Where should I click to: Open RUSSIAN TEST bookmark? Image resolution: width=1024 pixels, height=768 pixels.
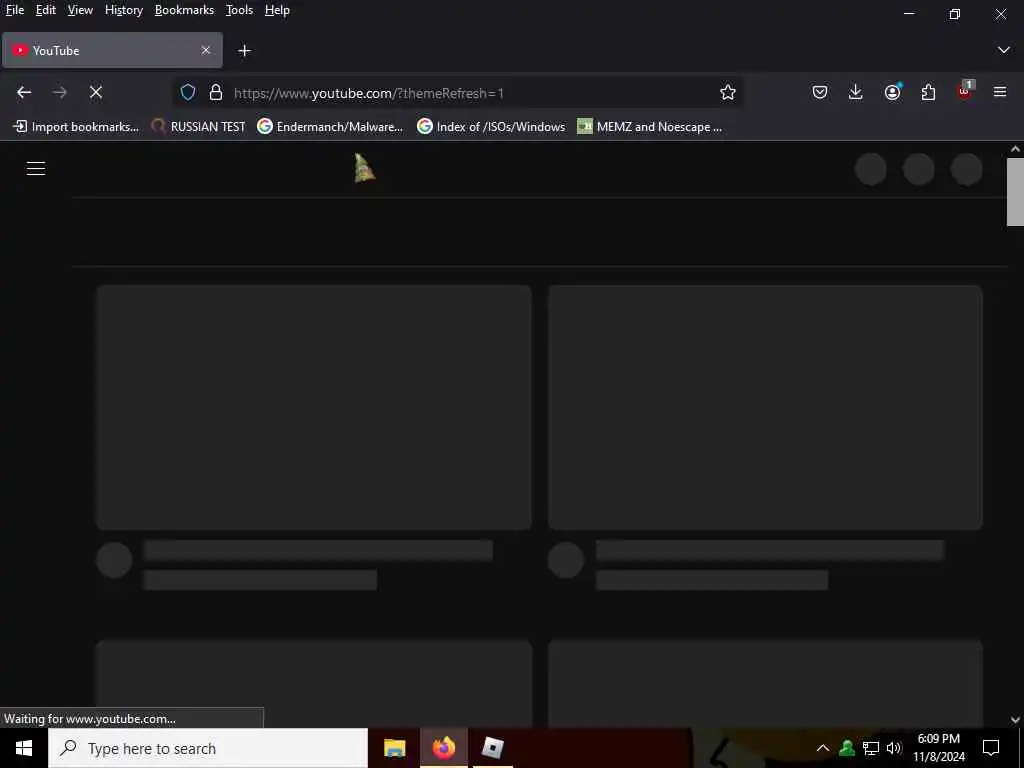(x=198, y=127)
